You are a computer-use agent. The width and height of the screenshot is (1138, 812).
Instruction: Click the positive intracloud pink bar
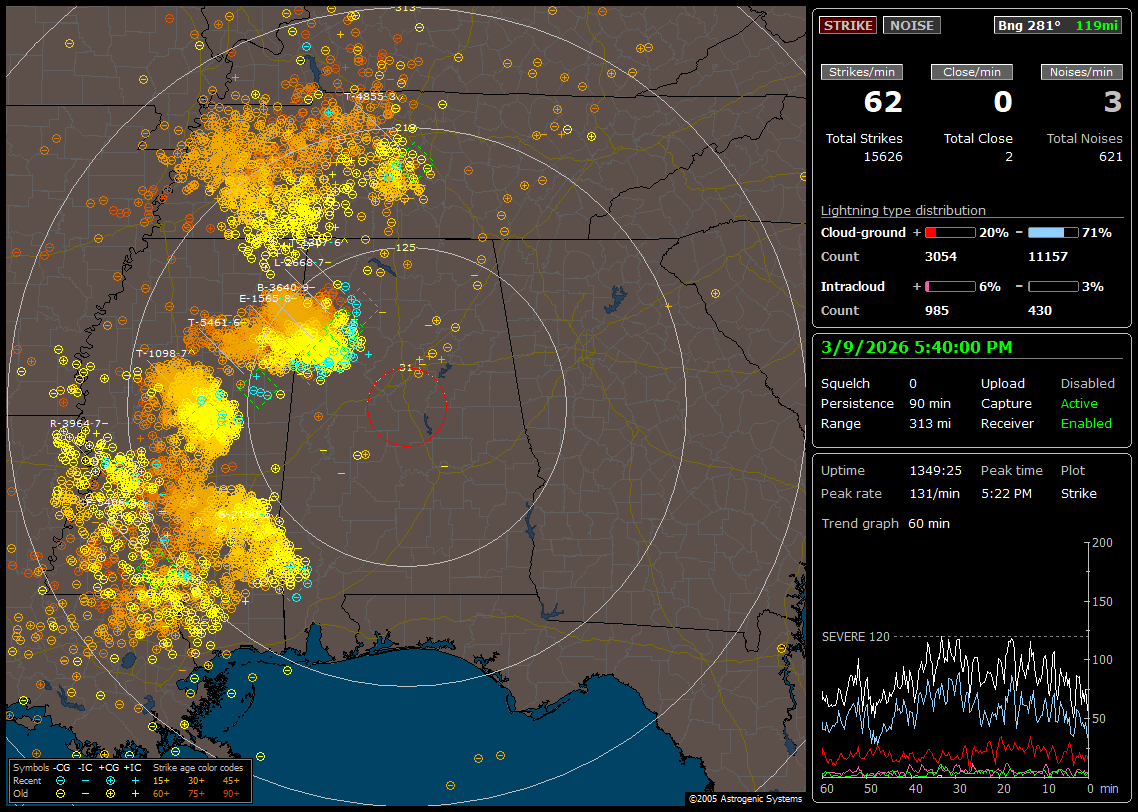pyautogui.click(x=949, y=286)
